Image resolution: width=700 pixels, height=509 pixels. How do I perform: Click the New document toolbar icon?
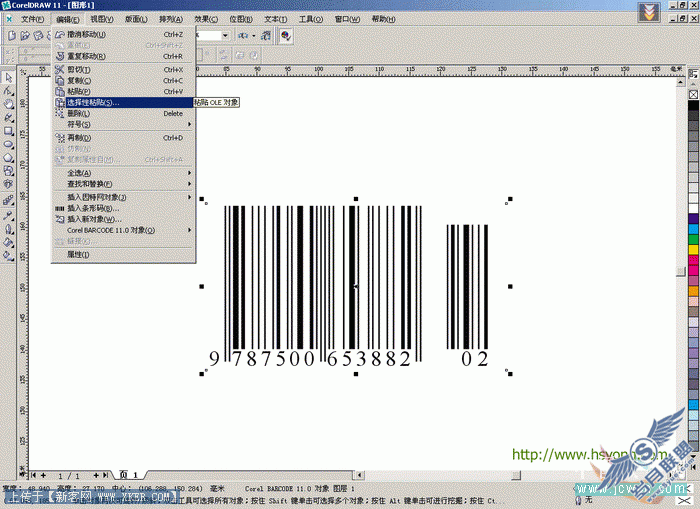(x=12, y=35)
